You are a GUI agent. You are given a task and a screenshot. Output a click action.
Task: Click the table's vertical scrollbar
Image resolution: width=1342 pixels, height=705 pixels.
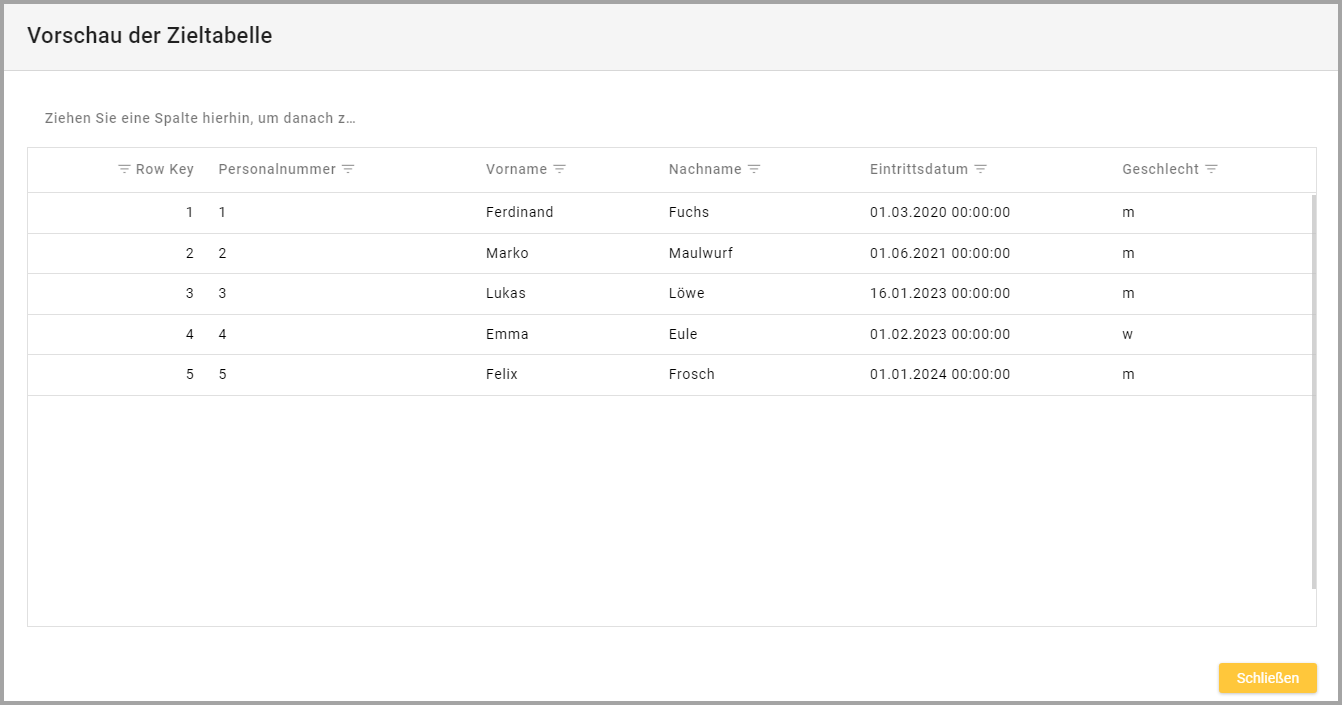click(x=1313, y=390)
